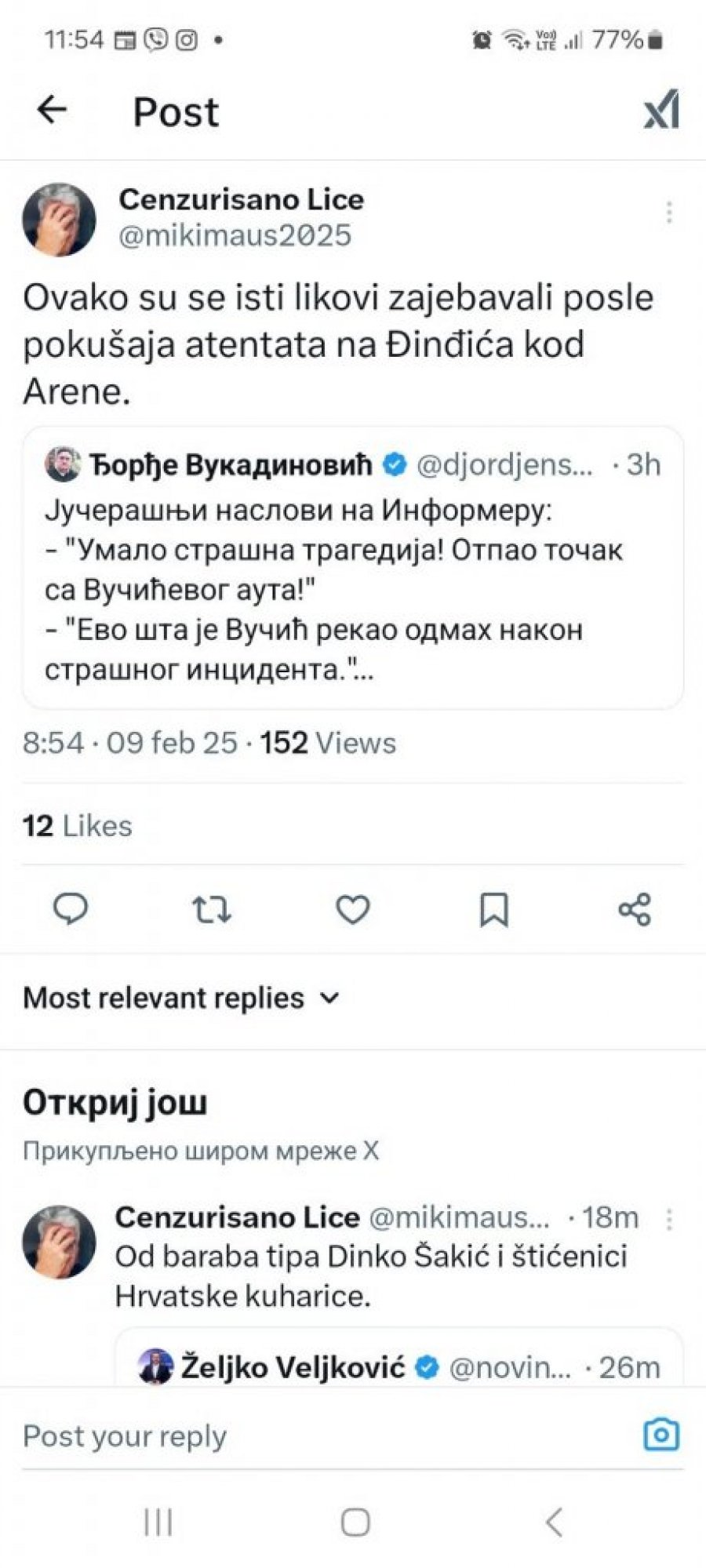Open Grok via the xI icon
The height and width of the screenshot is (1568, 706).
(661, 110)
